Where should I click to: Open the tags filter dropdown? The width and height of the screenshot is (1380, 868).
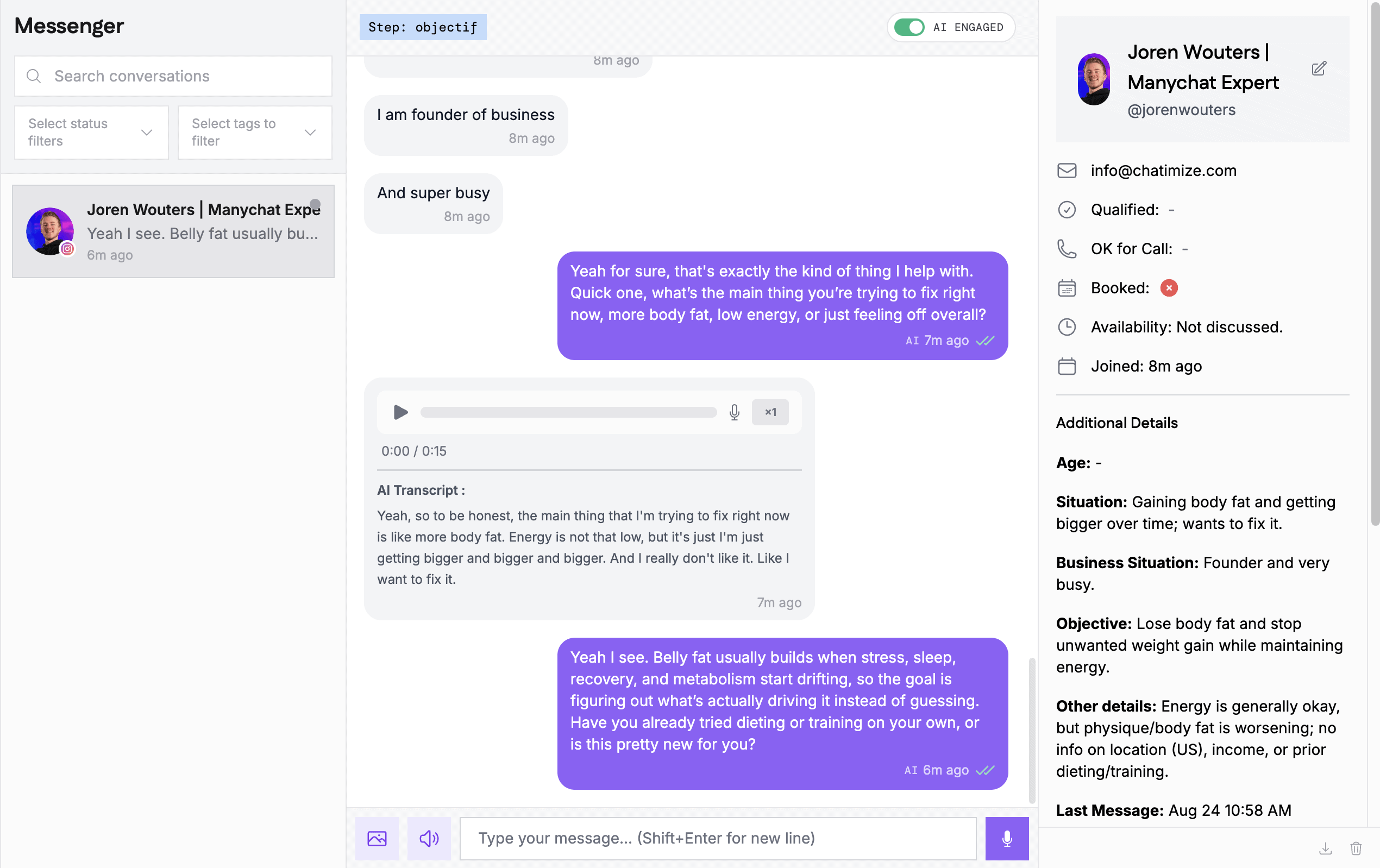[x=255, y=133]
